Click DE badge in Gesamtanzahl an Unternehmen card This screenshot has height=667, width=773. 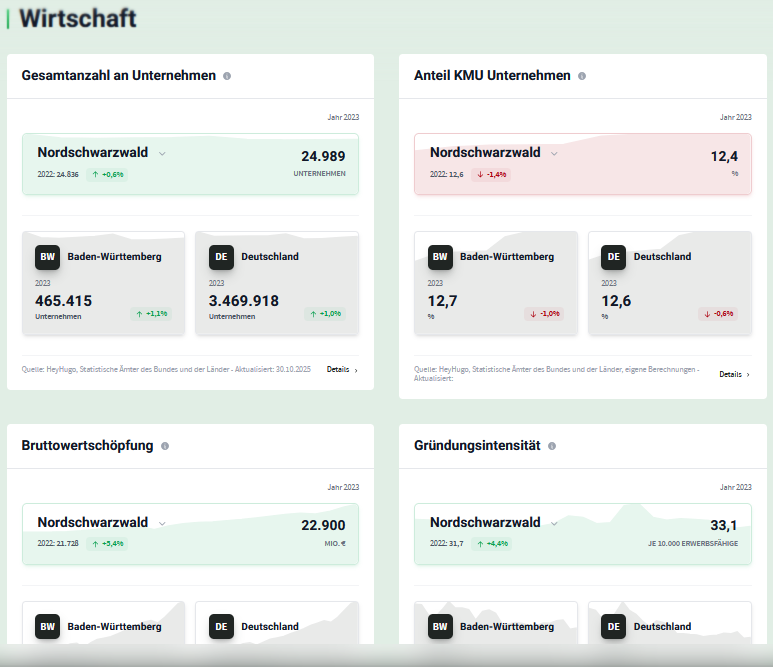coord(221,257)
